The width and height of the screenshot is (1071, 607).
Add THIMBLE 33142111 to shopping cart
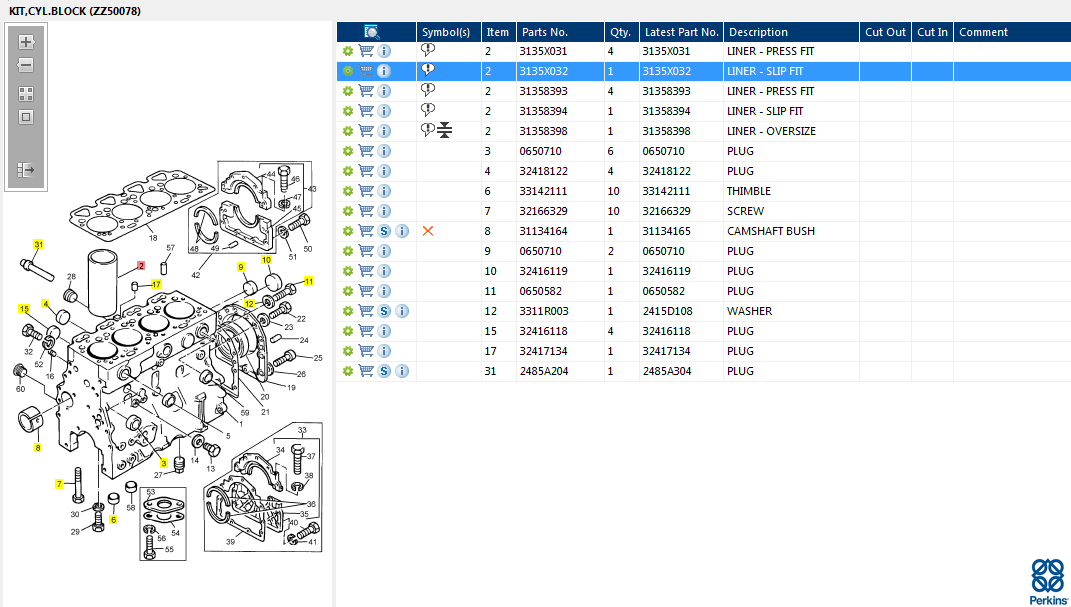(366, 191)
